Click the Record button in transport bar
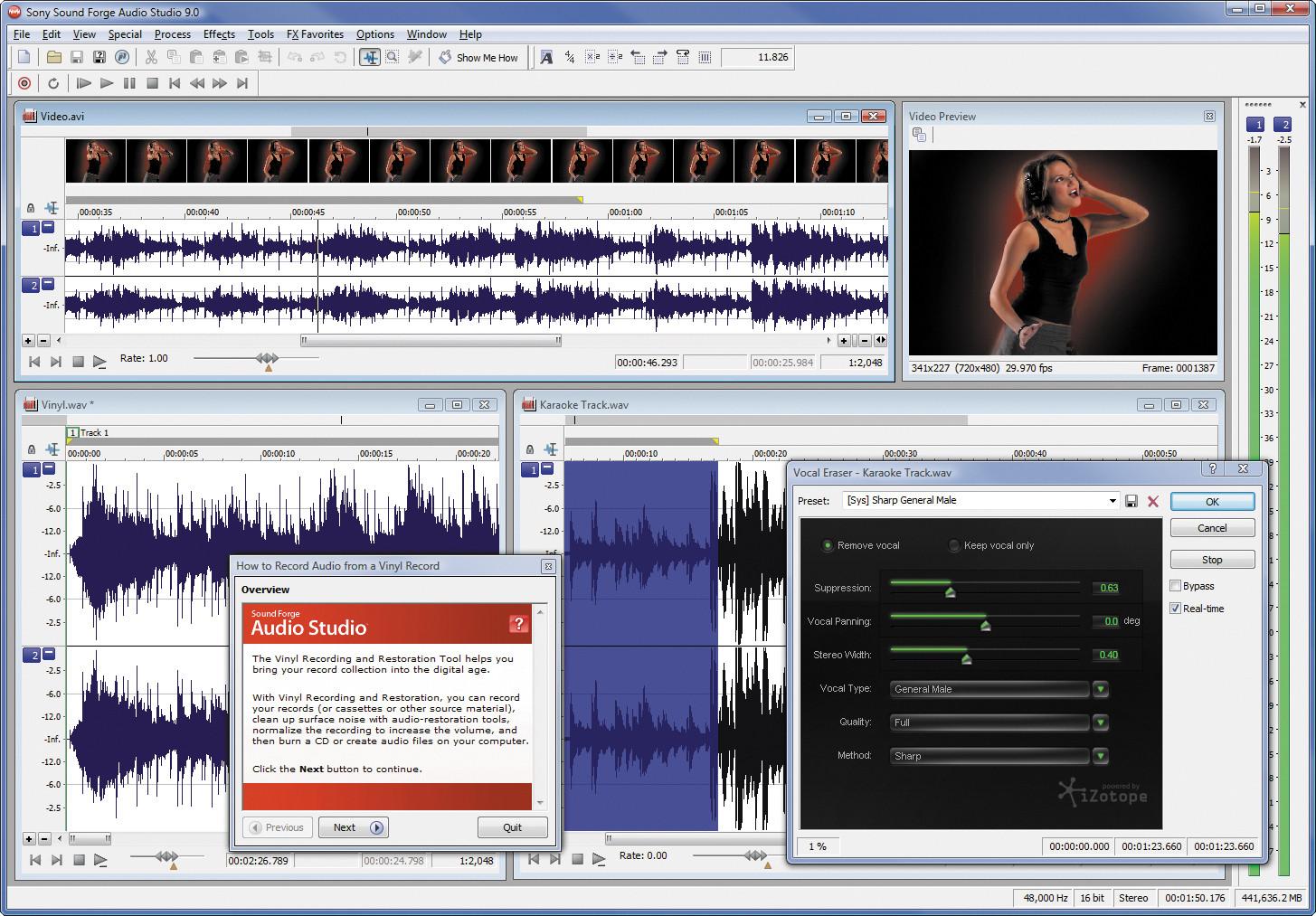Image resolution: width=1316 pixels, height=916 pixels. (x=24, y=83)
